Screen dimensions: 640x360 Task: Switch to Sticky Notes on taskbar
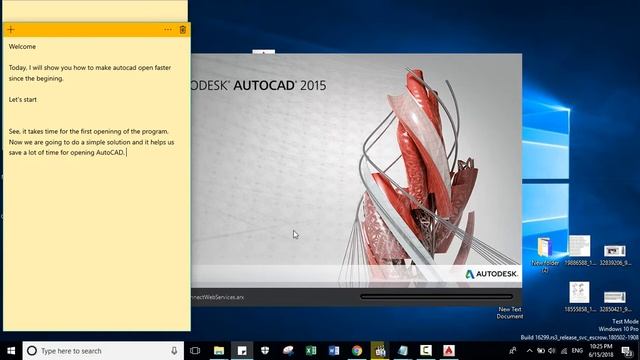242,351
